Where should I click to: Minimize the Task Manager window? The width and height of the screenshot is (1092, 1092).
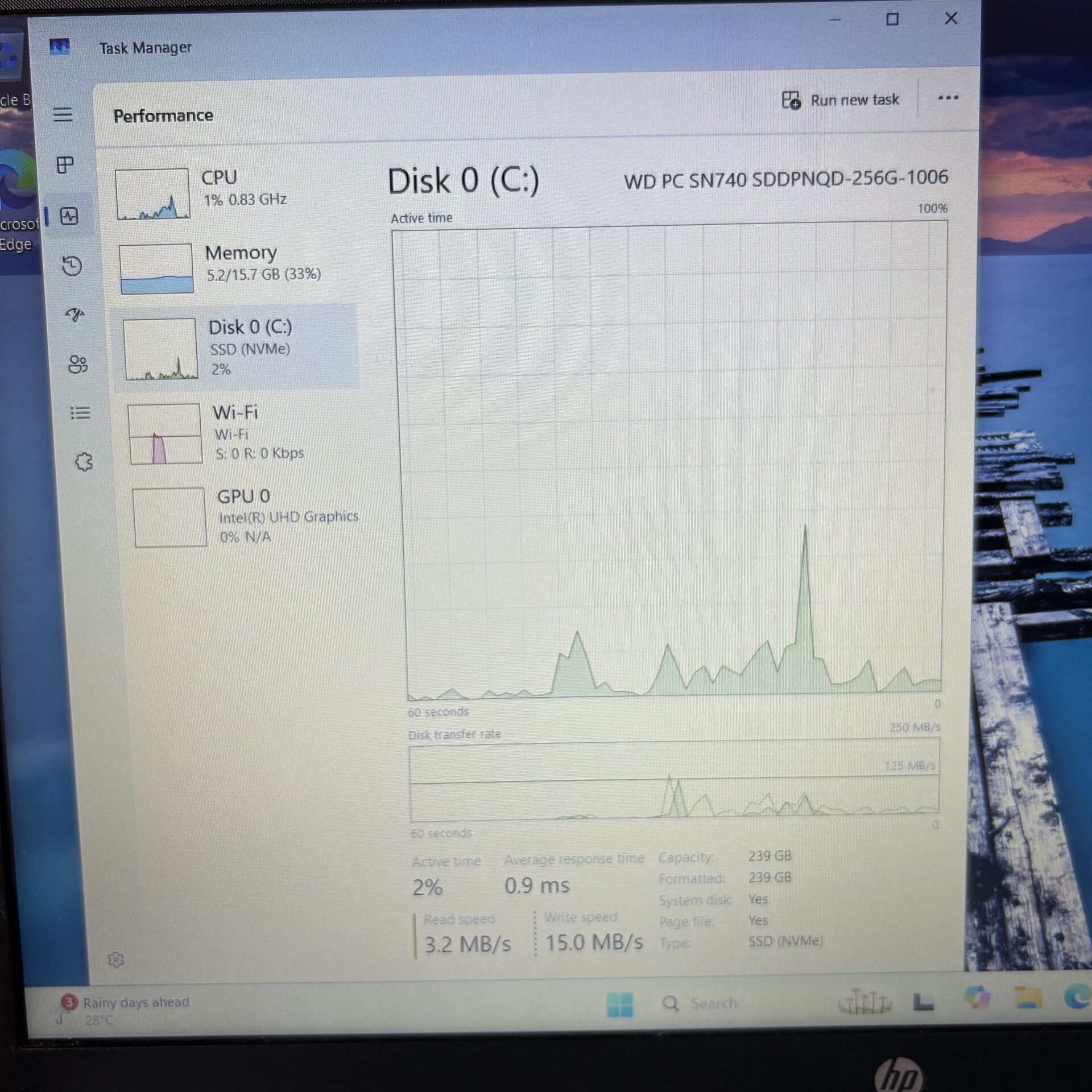tap(834, 19)
